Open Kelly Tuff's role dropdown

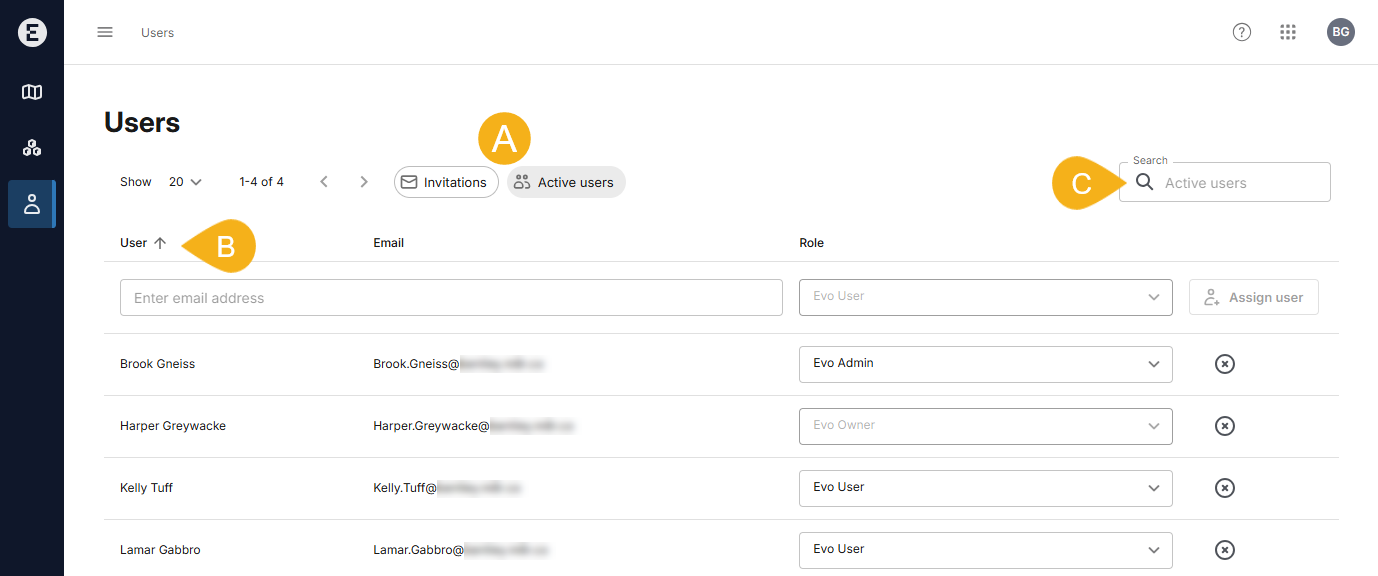[985, 488]
